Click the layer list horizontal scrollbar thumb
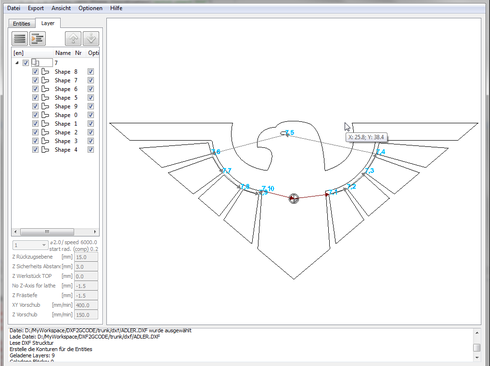 tap(47, 231)
